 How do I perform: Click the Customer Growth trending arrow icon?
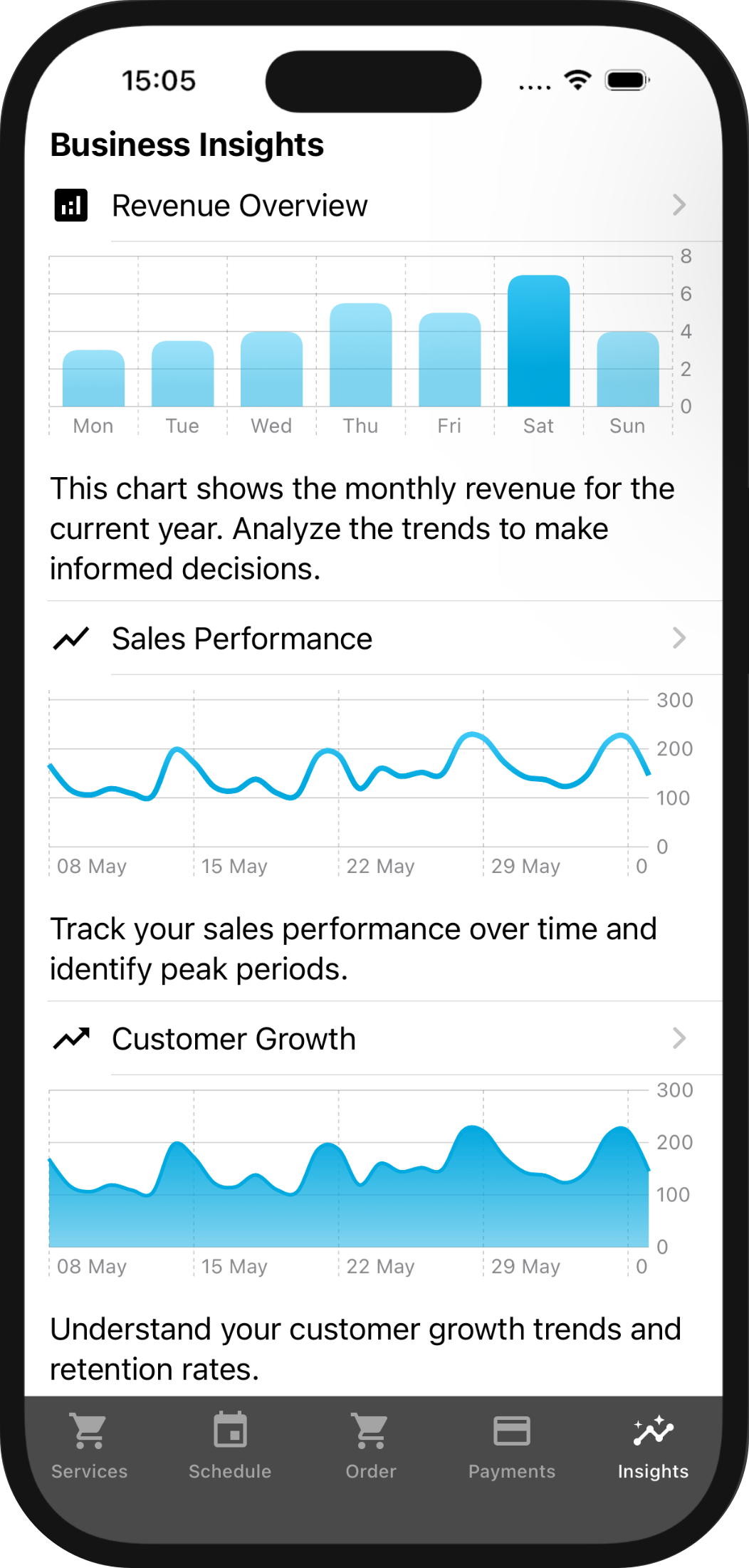point(71,1039)
